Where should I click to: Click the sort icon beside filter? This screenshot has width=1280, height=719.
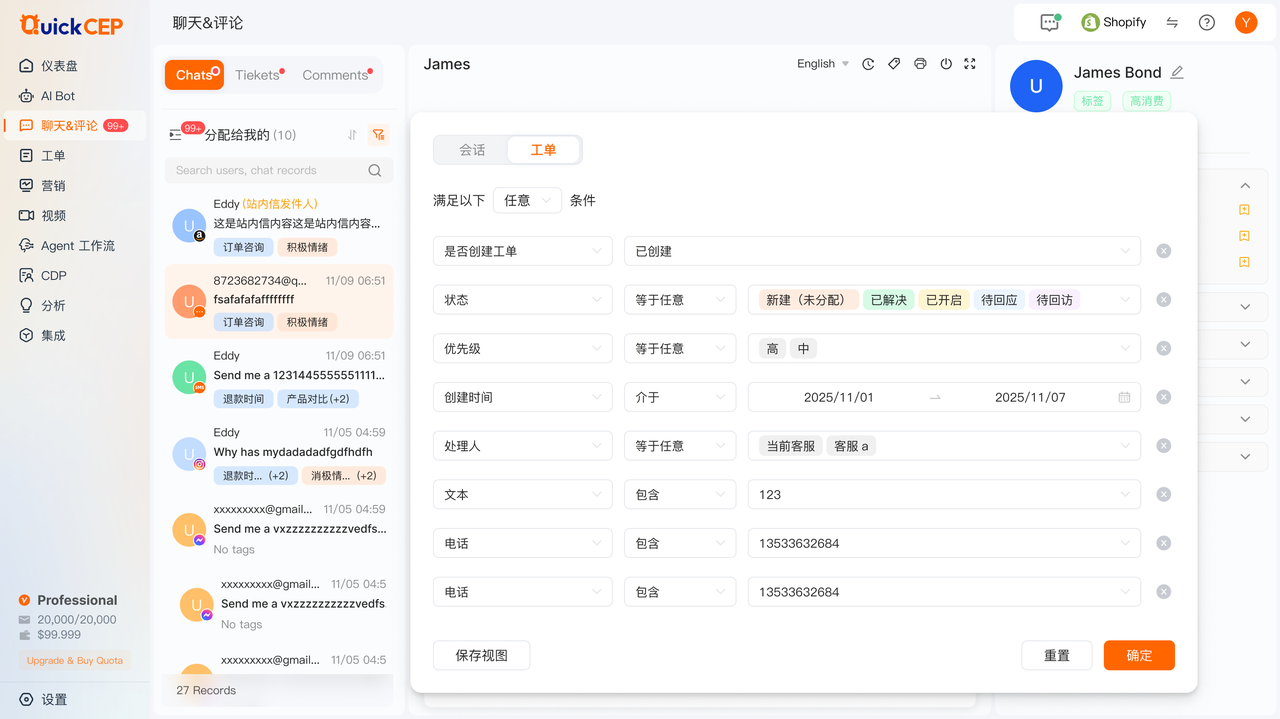pyautogui.click(x=352, y=135)
